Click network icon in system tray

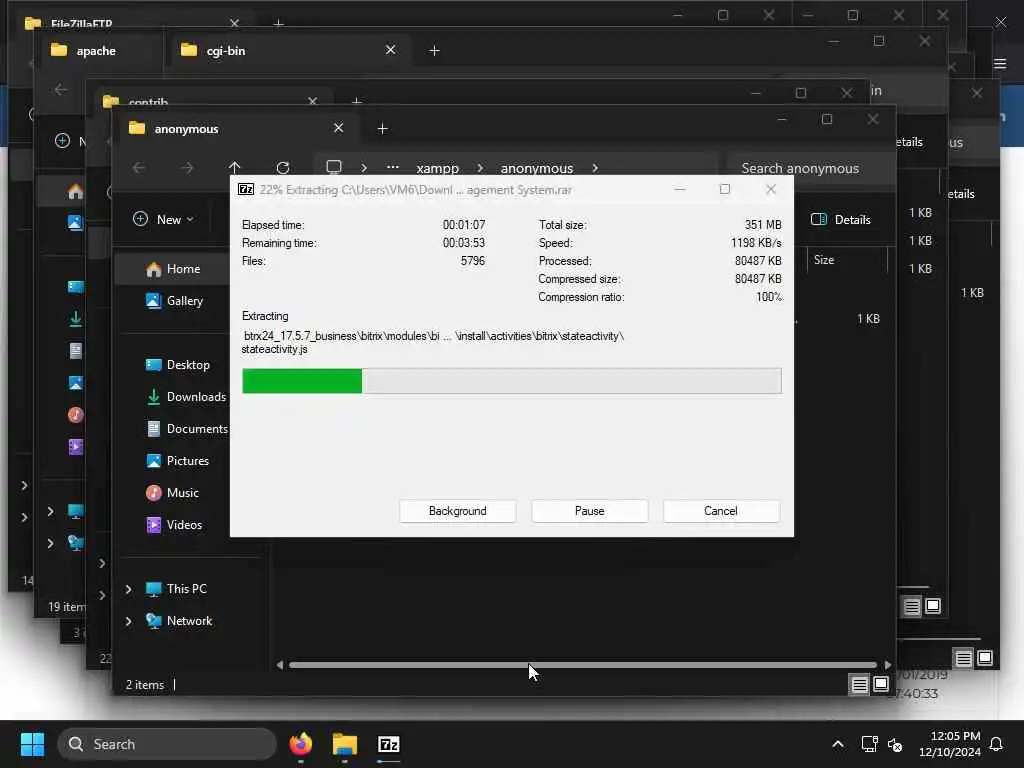pyautogui.click(x=870, y=744)
